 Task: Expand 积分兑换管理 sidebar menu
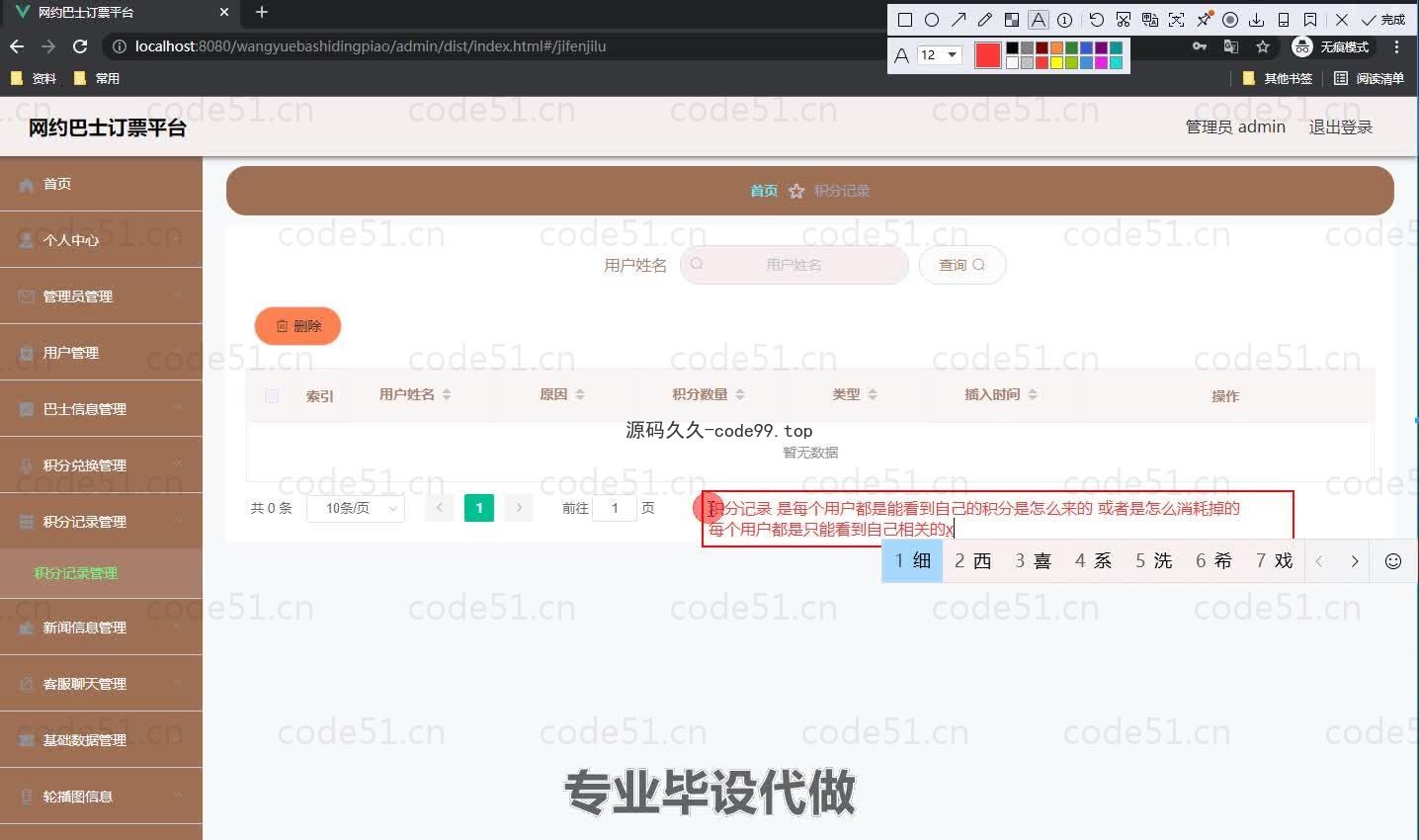(x=101, y=465)
